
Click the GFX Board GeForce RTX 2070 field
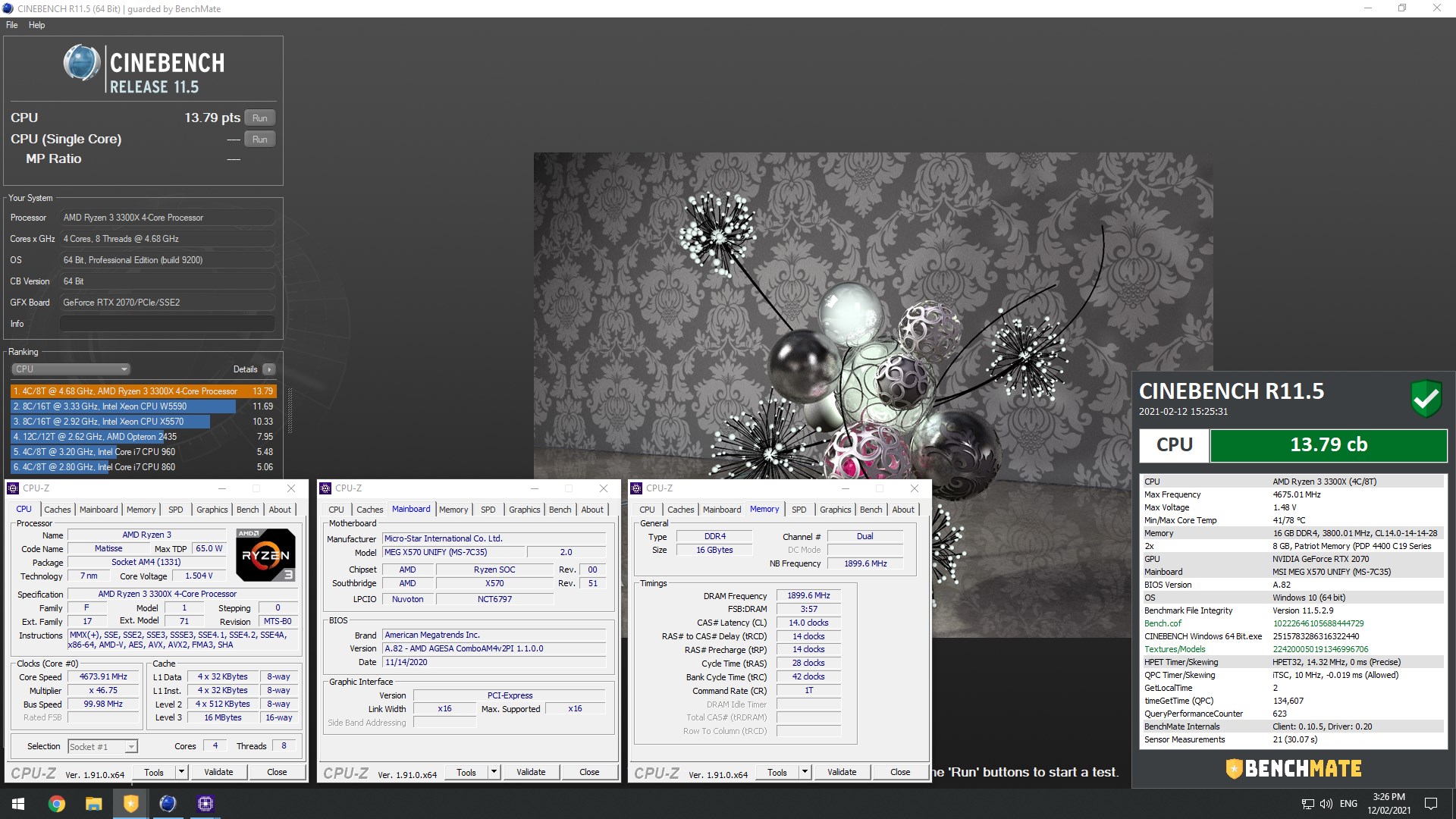pyautogui.click(x=168, y=303)
